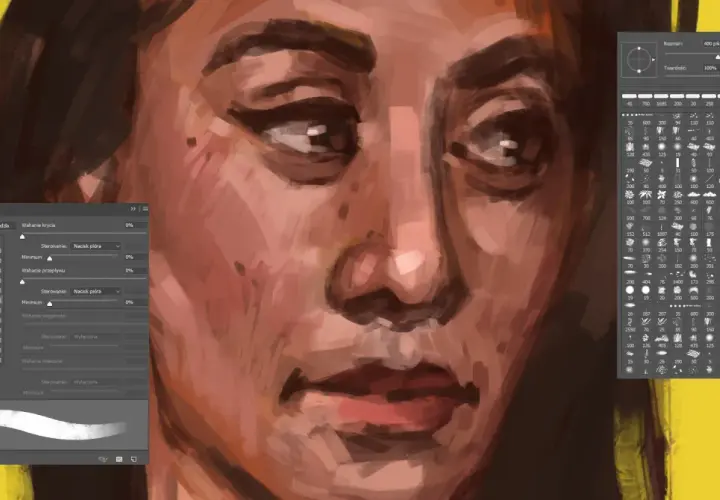Click the Twardość hardness value field
The height and width of the screenshot is (500, 720).
point(710,68)
